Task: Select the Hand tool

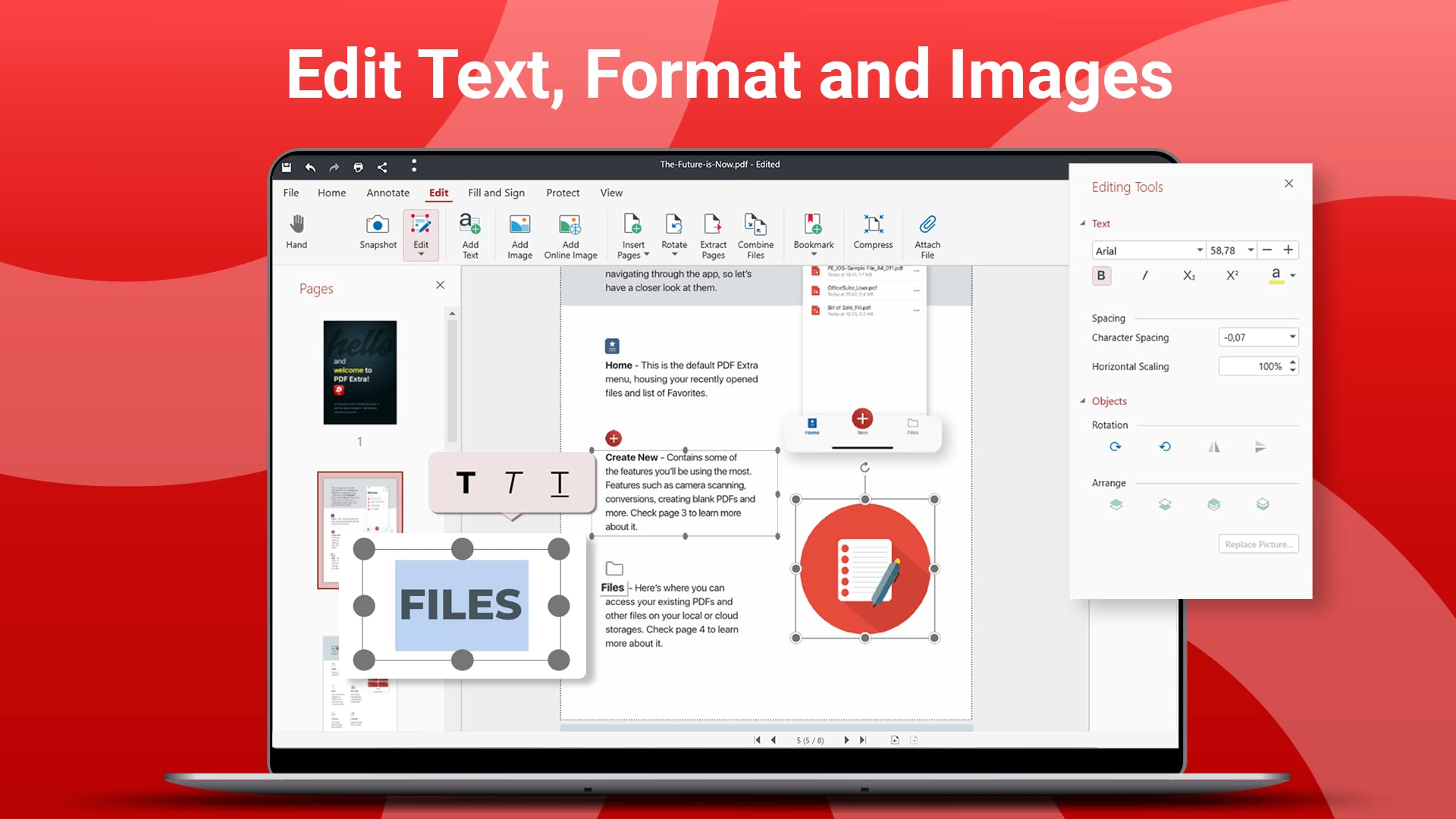Action: [297, 234]
